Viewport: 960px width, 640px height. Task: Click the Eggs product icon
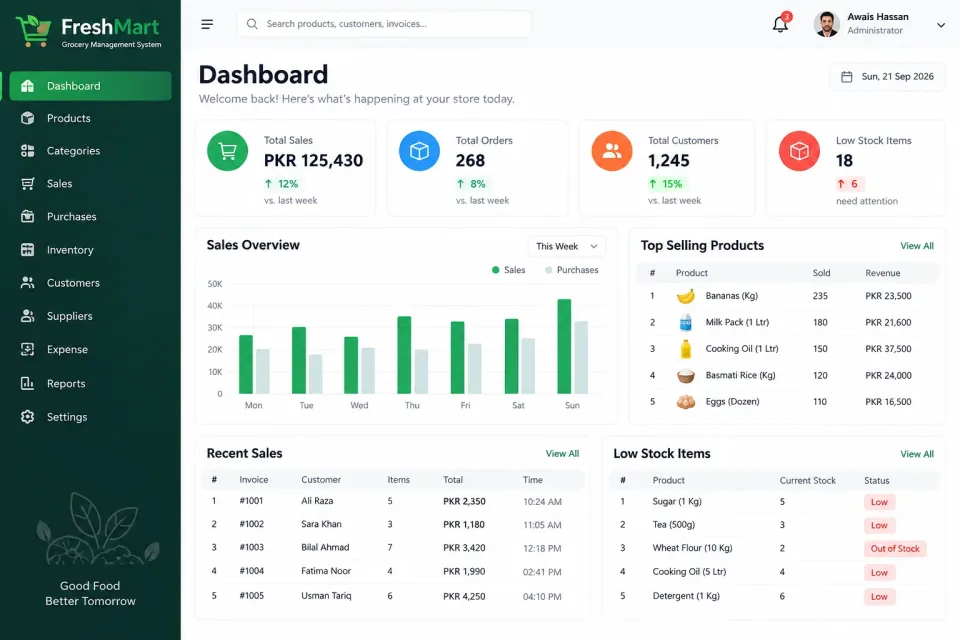[686, 402]
